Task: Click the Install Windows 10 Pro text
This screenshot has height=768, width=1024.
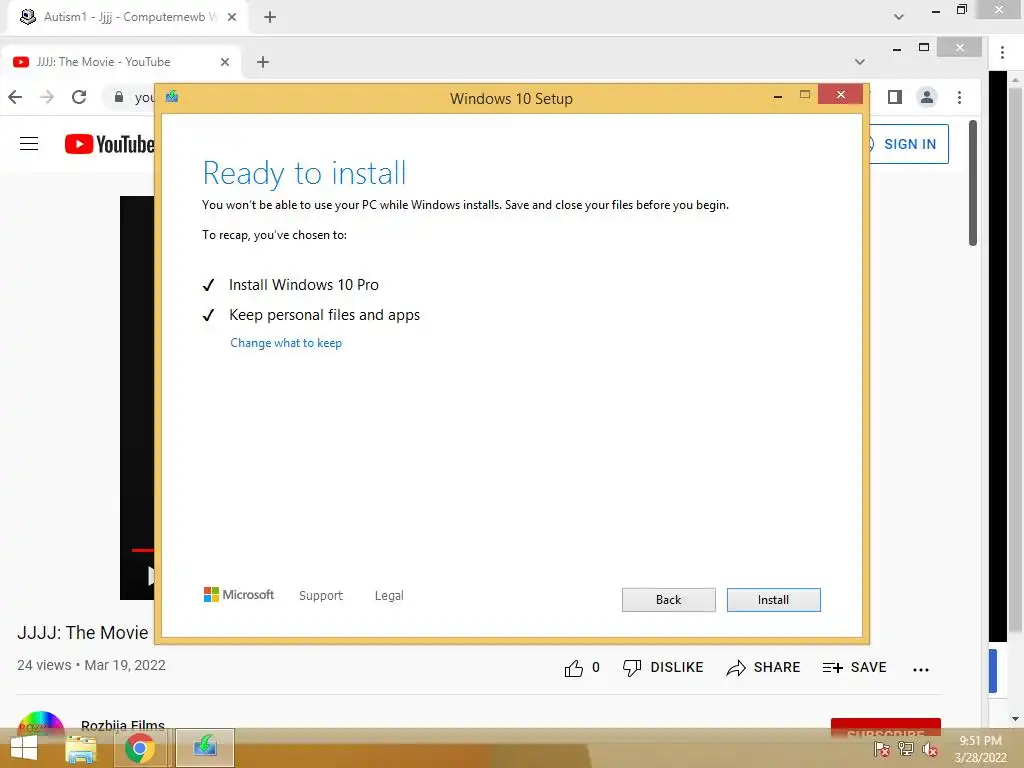Action: 304,285
